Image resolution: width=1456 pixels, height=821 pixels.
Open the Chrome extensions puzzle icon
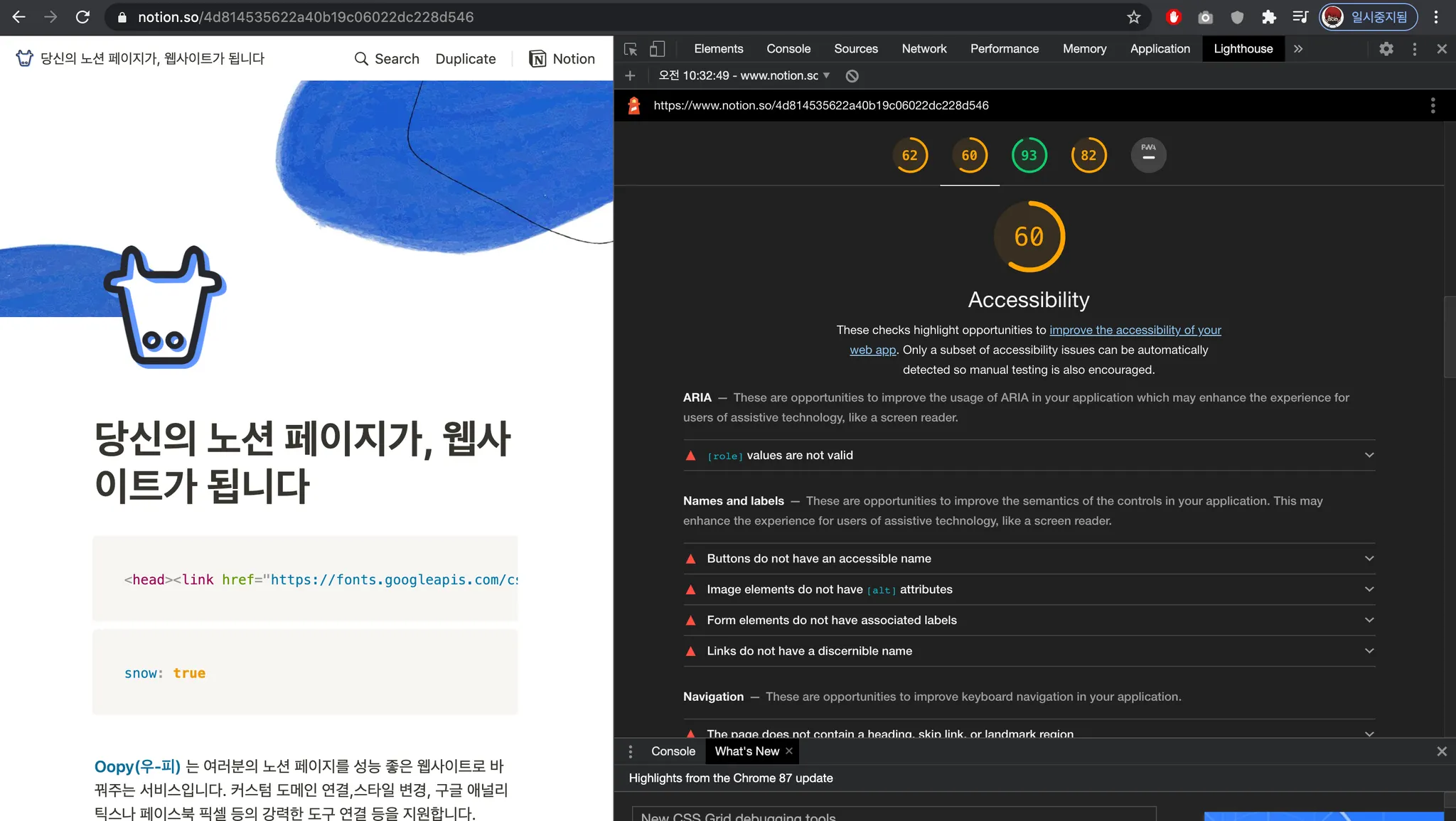click(x=1268, y=17)
